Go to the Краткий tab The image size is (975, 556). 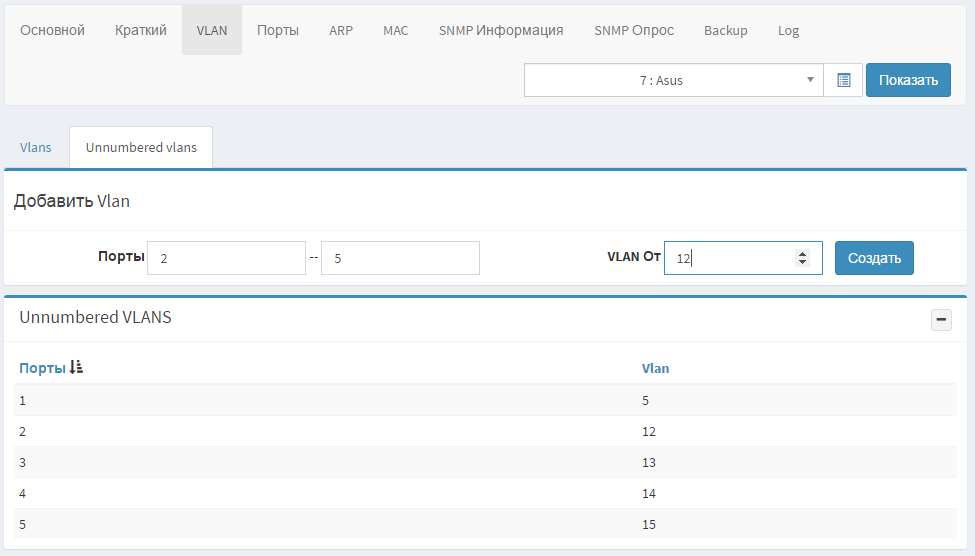pyautogui.click(x=141, y=30)
